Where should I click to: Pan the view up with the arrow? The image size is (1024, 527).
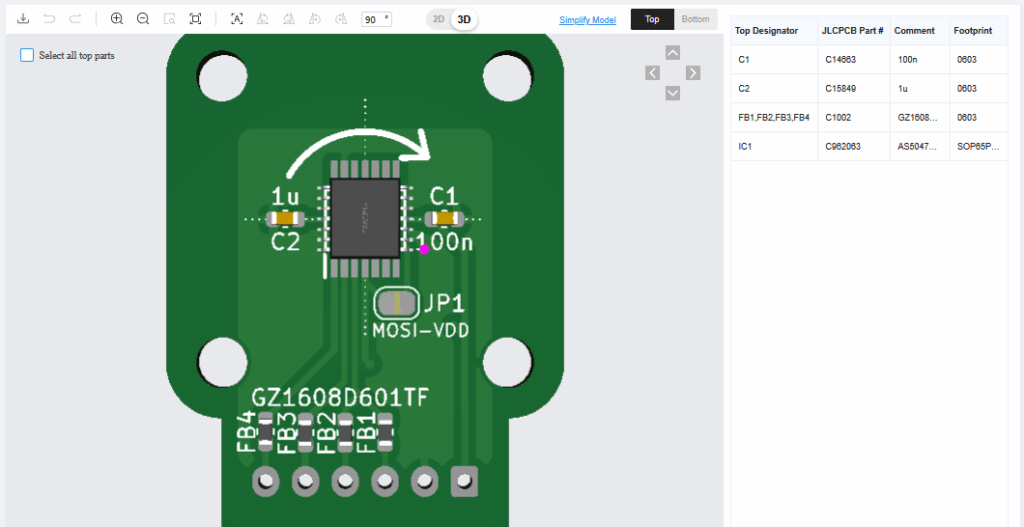click(673, 53)
